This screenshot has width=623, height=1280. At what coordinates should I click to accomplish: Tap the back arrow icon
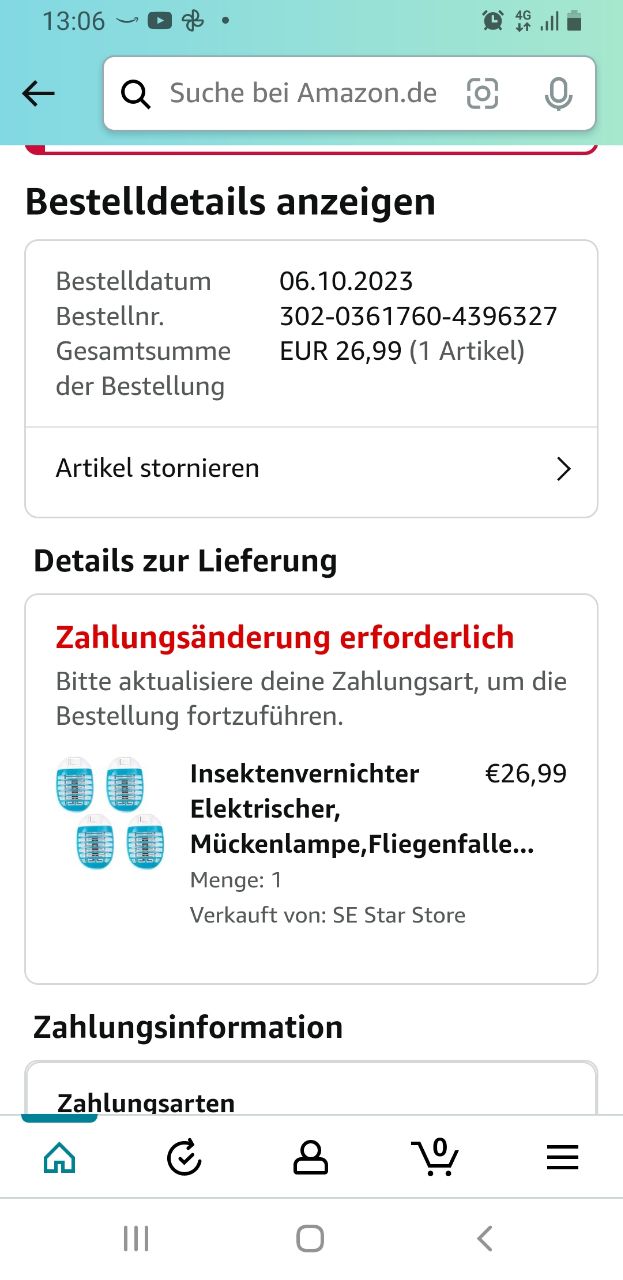tap(38, 94)
